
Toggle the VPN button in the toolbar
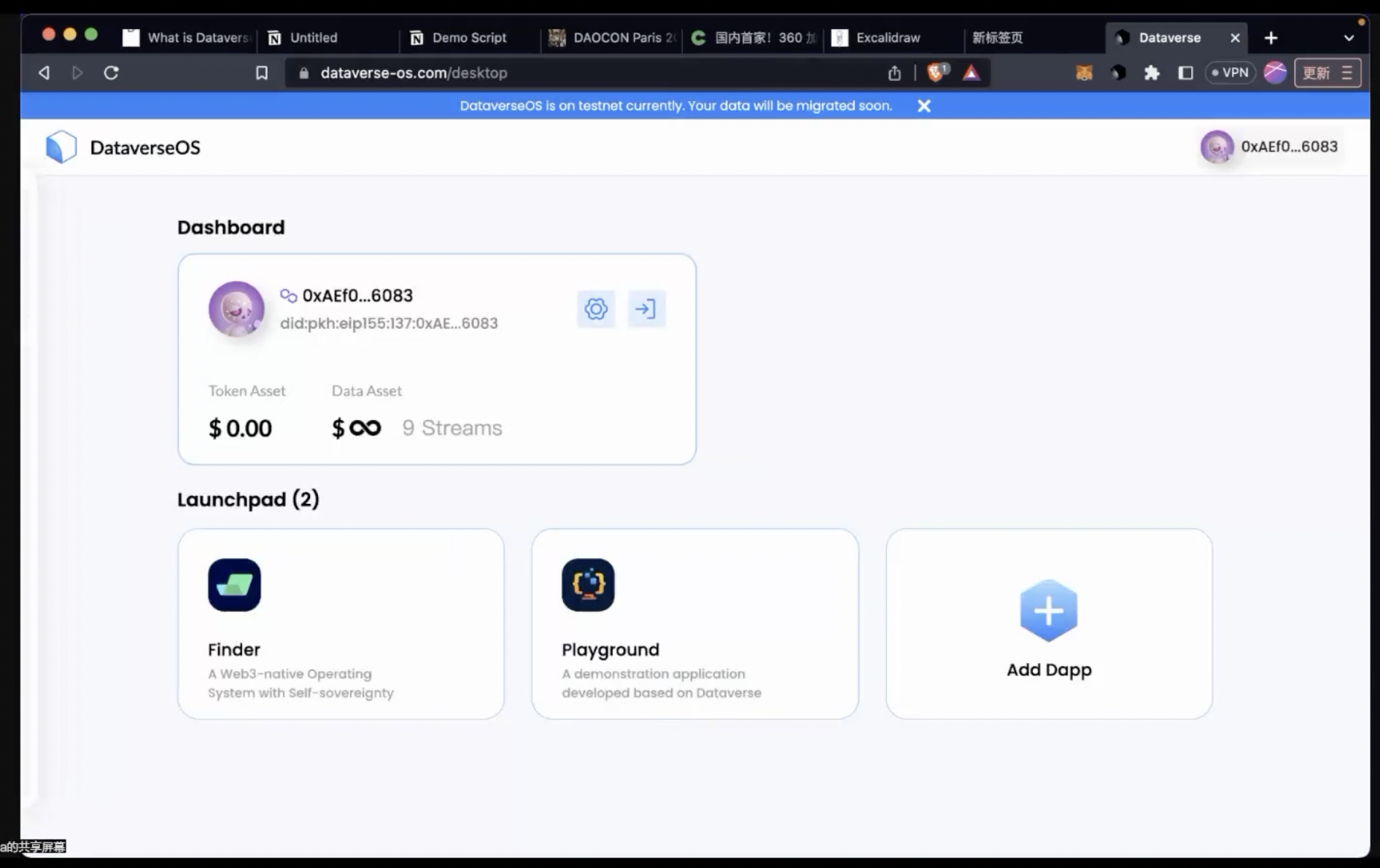coord(1230,73)
